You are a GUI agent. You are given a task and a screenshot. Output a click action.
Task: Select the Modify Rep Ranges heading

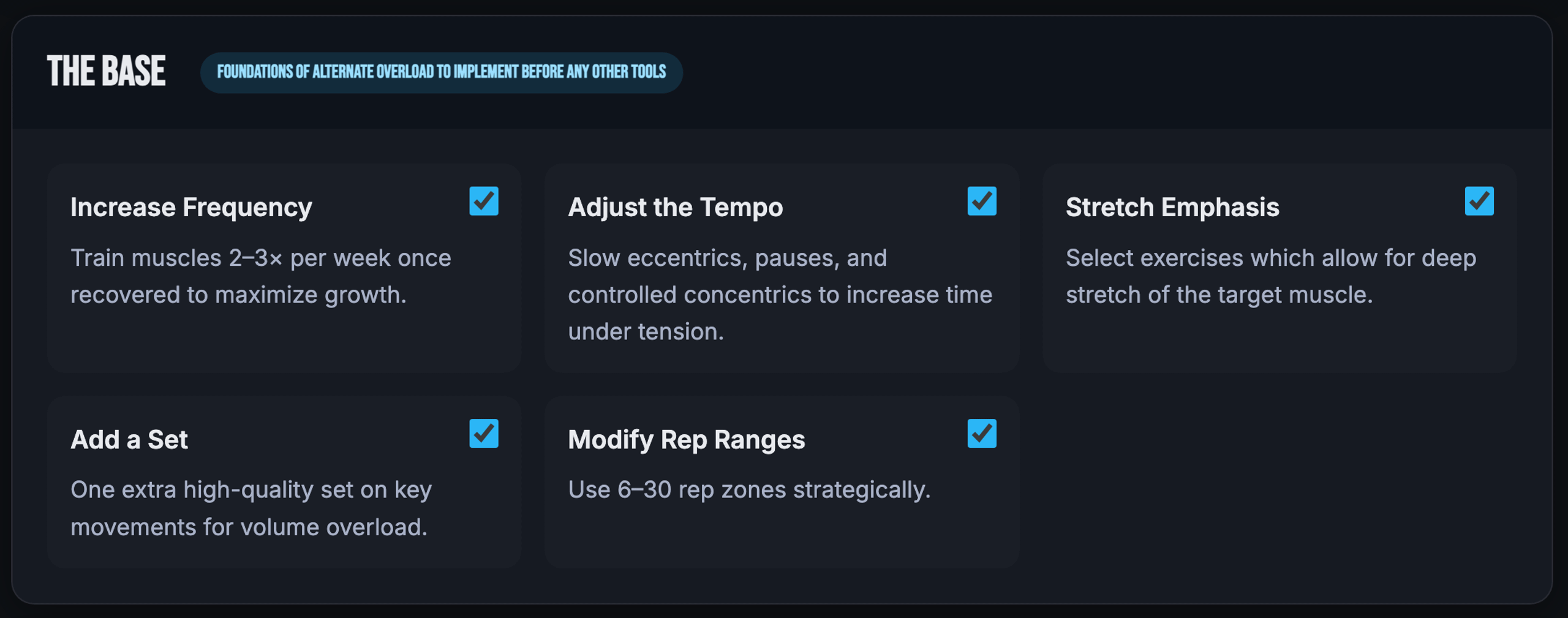pyautogui.click(x=686, y=439)
